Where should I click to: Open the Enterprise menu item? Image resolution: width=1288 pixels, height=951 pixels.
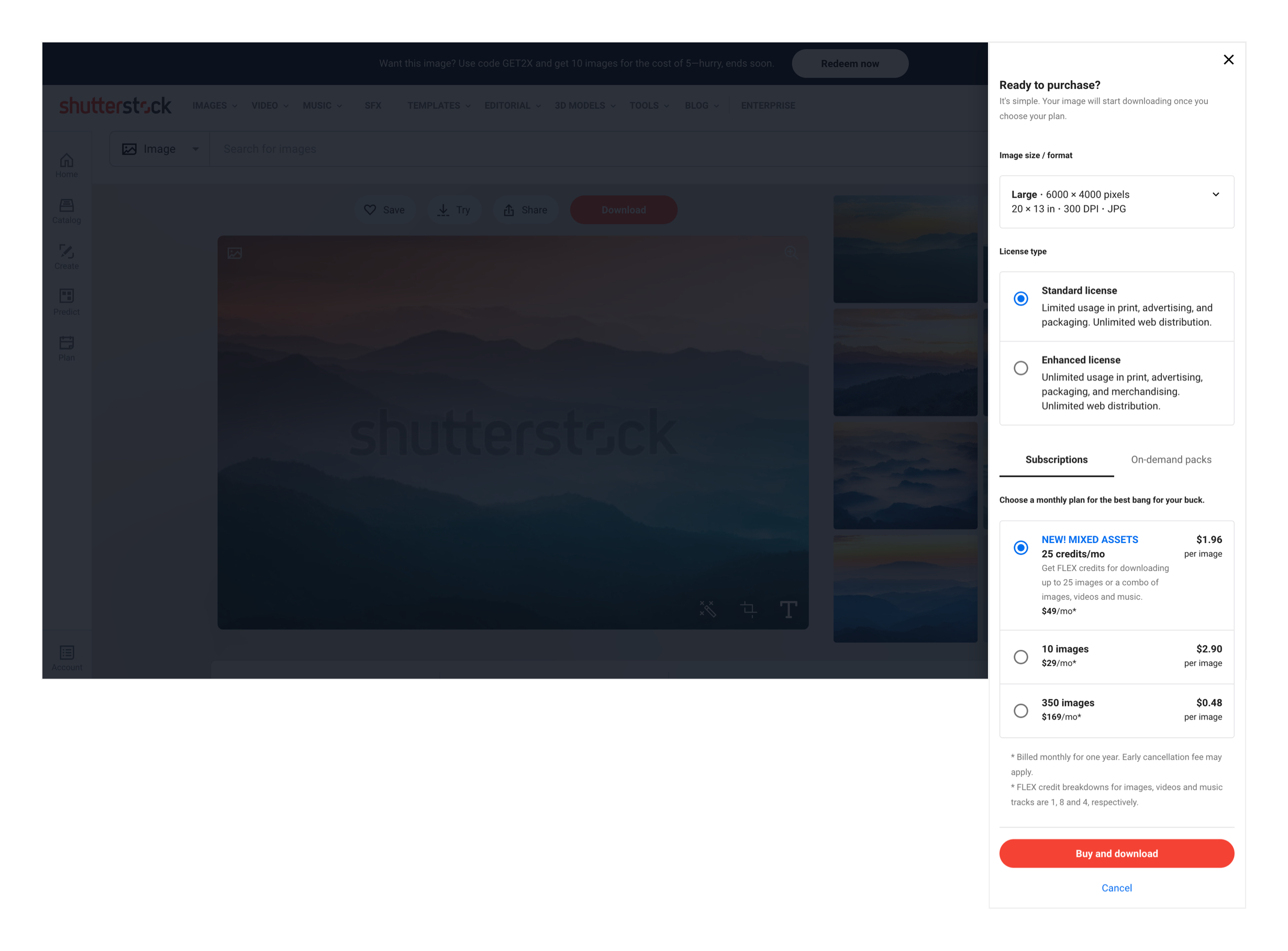click(768, 106)
